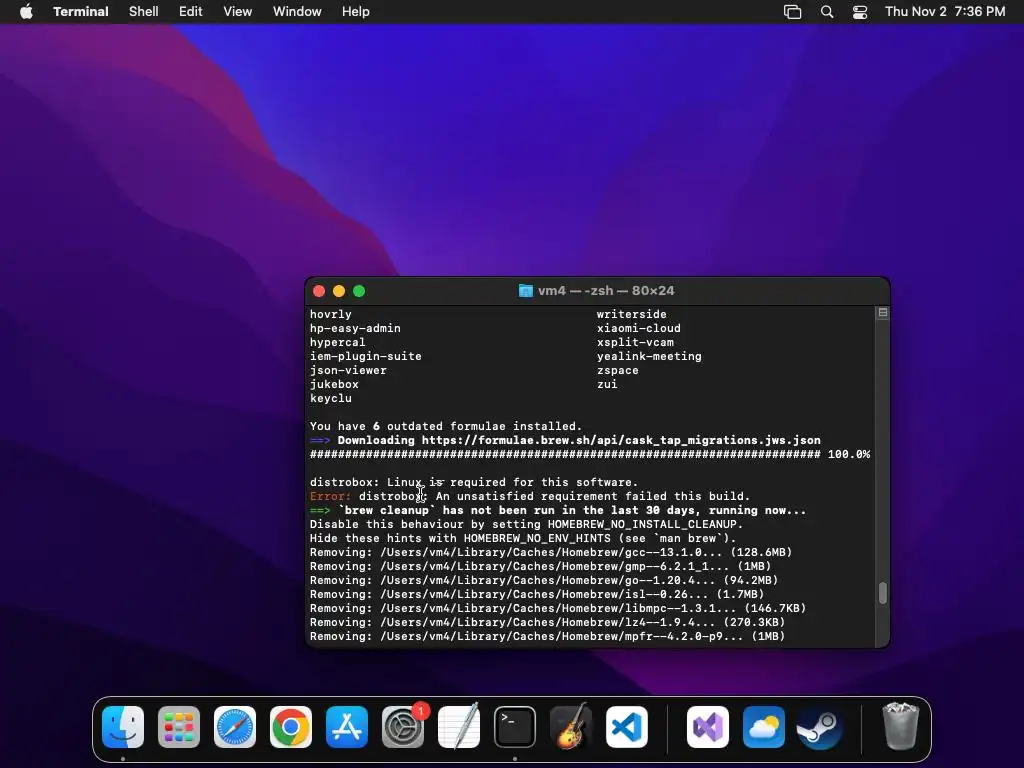Open TextEdit from the Dock
Image resolution: width=1024 pixels, height=768 pixels.
(x=458, y=727)
